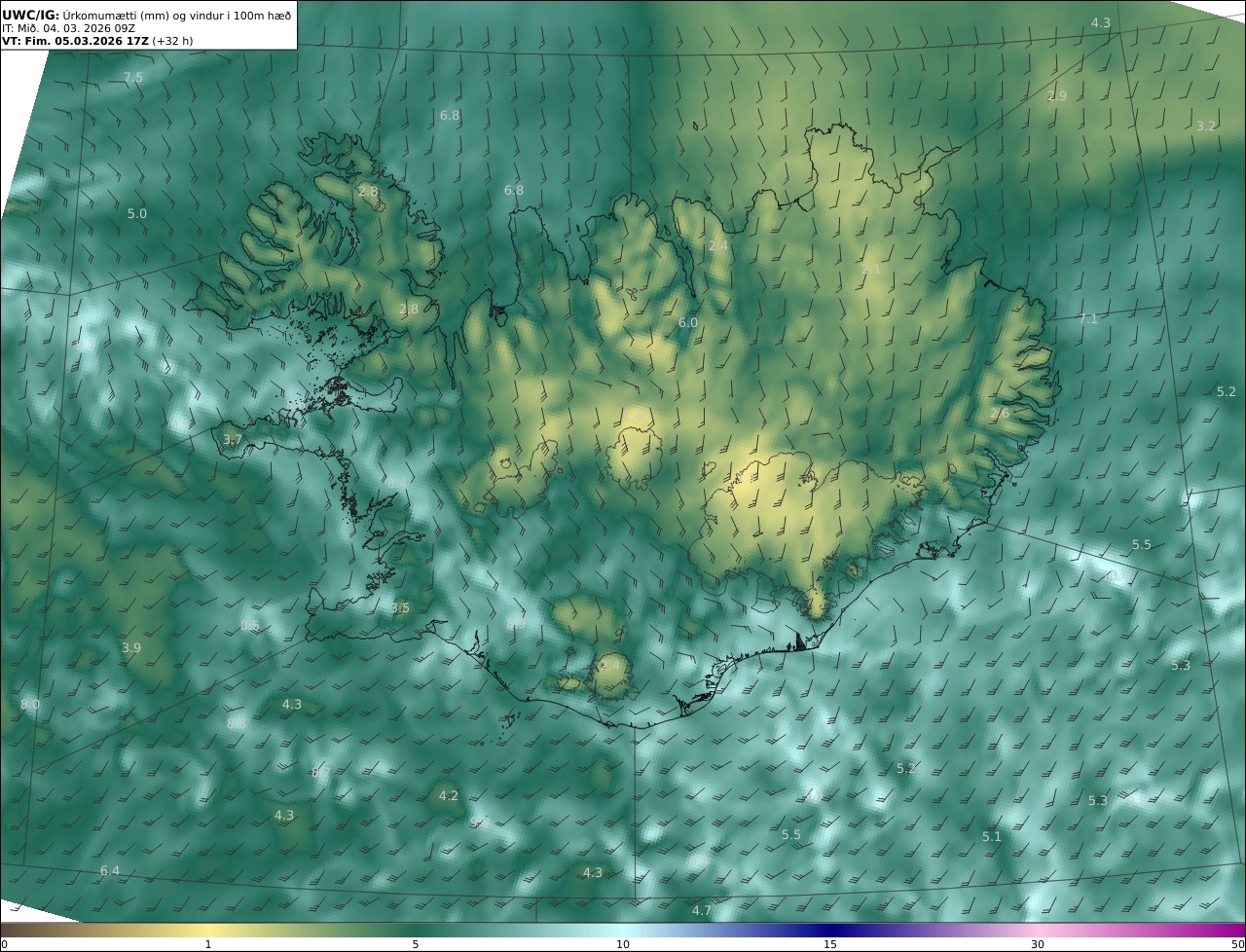Click the '5.1' value label
The height and width of the screenshot is (952, 1246).
tap(992, 836)
